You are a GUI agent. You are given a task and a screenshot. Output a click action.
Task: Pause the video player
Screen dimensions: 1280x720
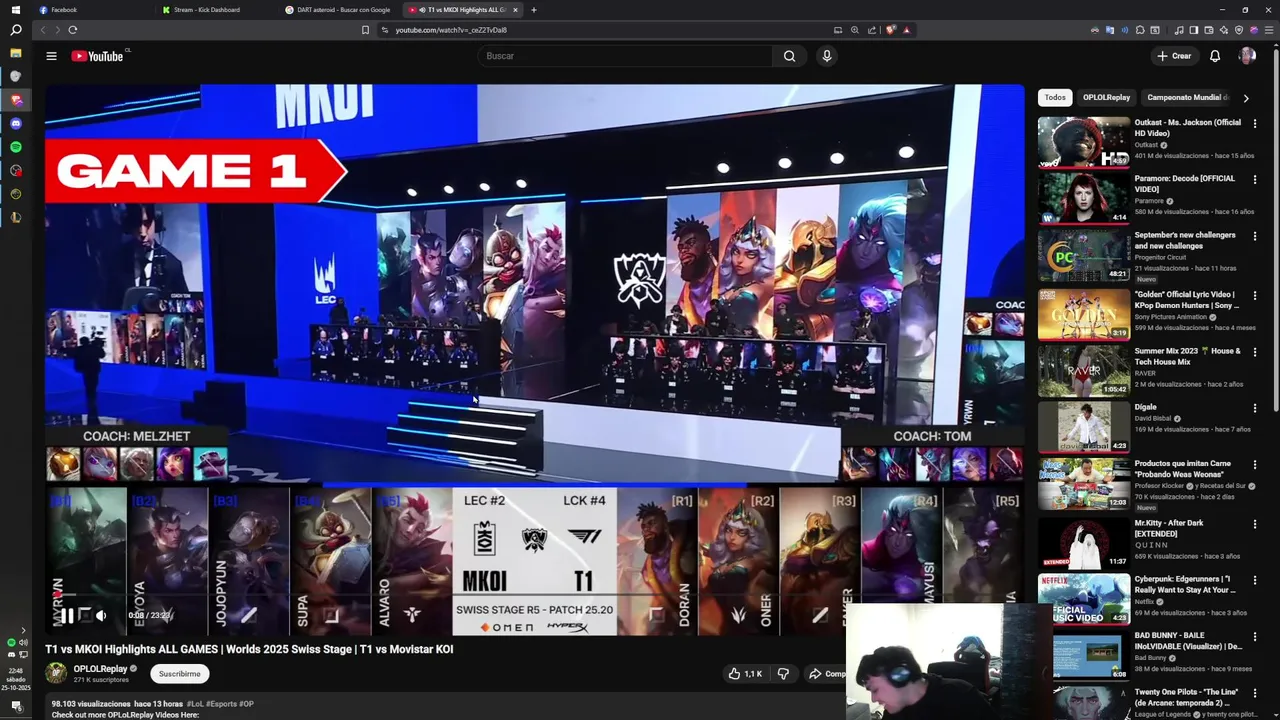66,616
